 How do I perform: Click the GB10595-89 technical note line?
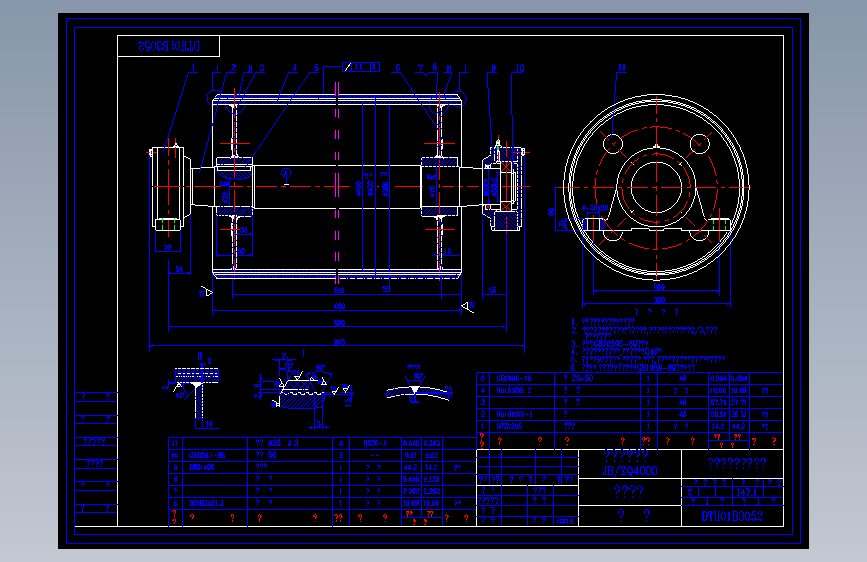609,344
